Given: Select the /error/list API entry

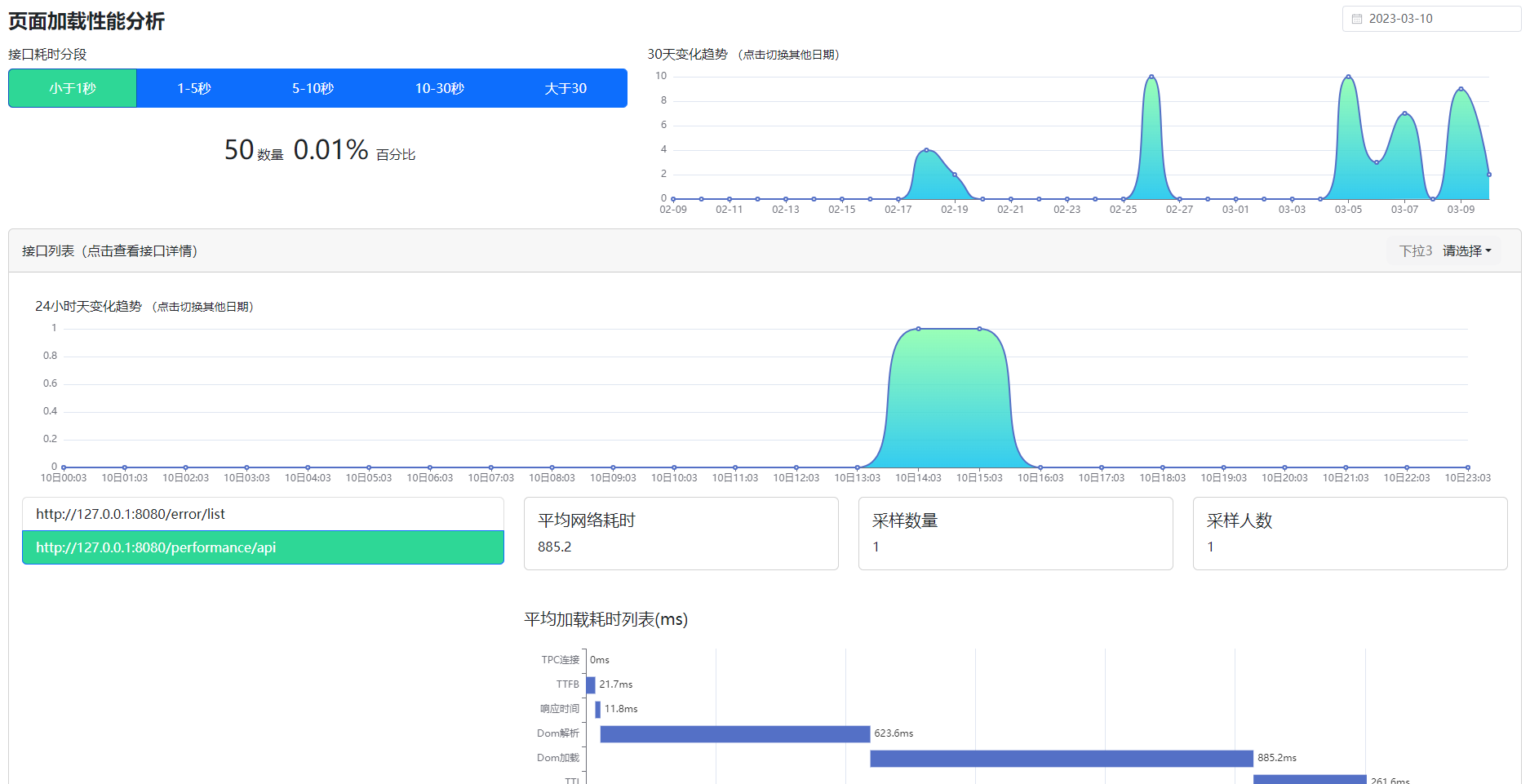Looking at the screenshot, I should [263, 514].
